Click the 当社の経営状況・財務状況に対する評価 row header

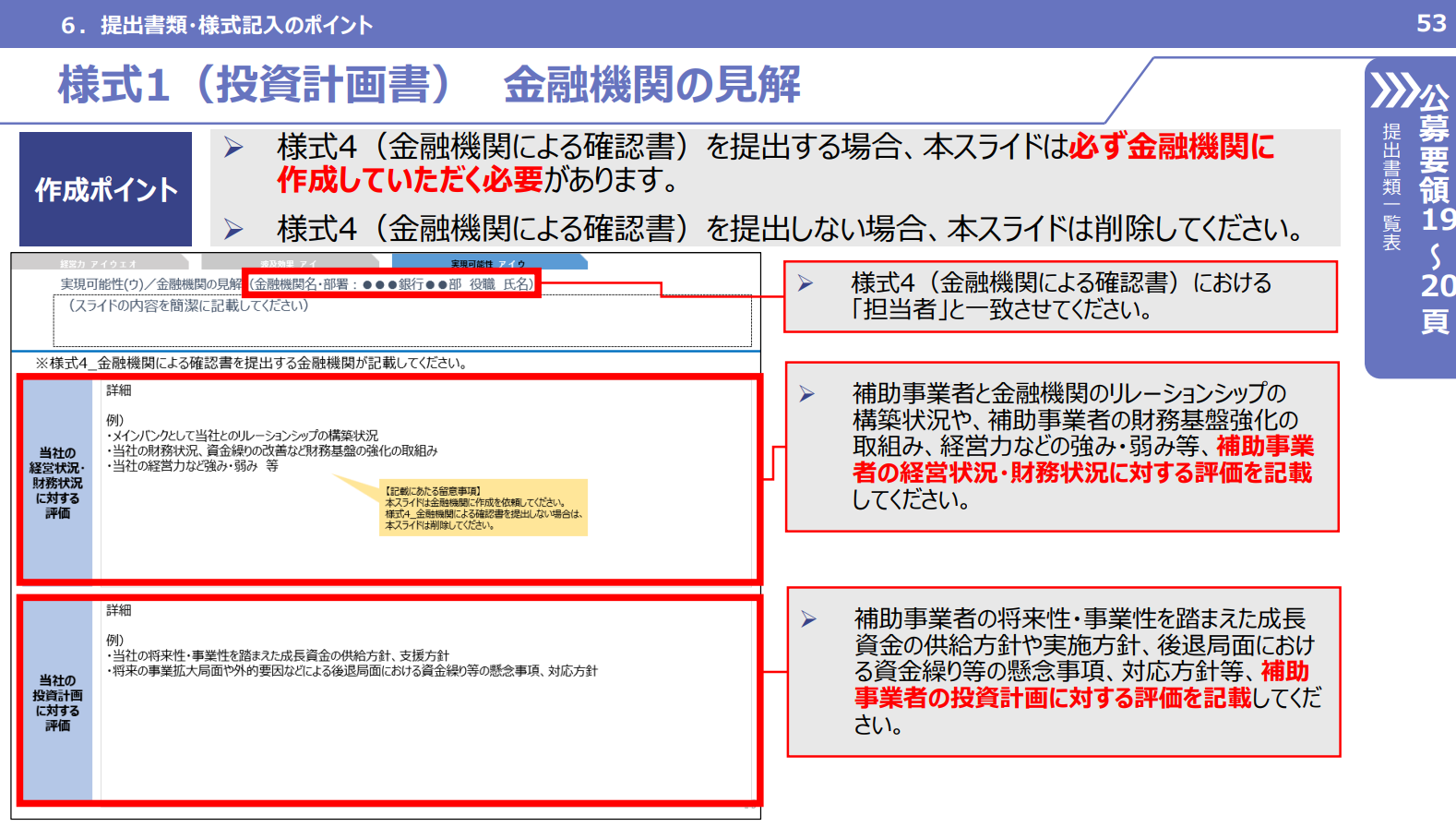click(x=57, y=482)
